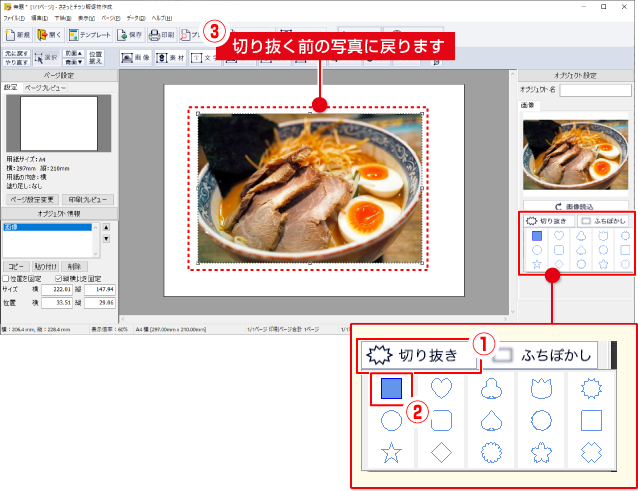
Task: Click the 表示倍率 zoom status text
Action: 109,329
